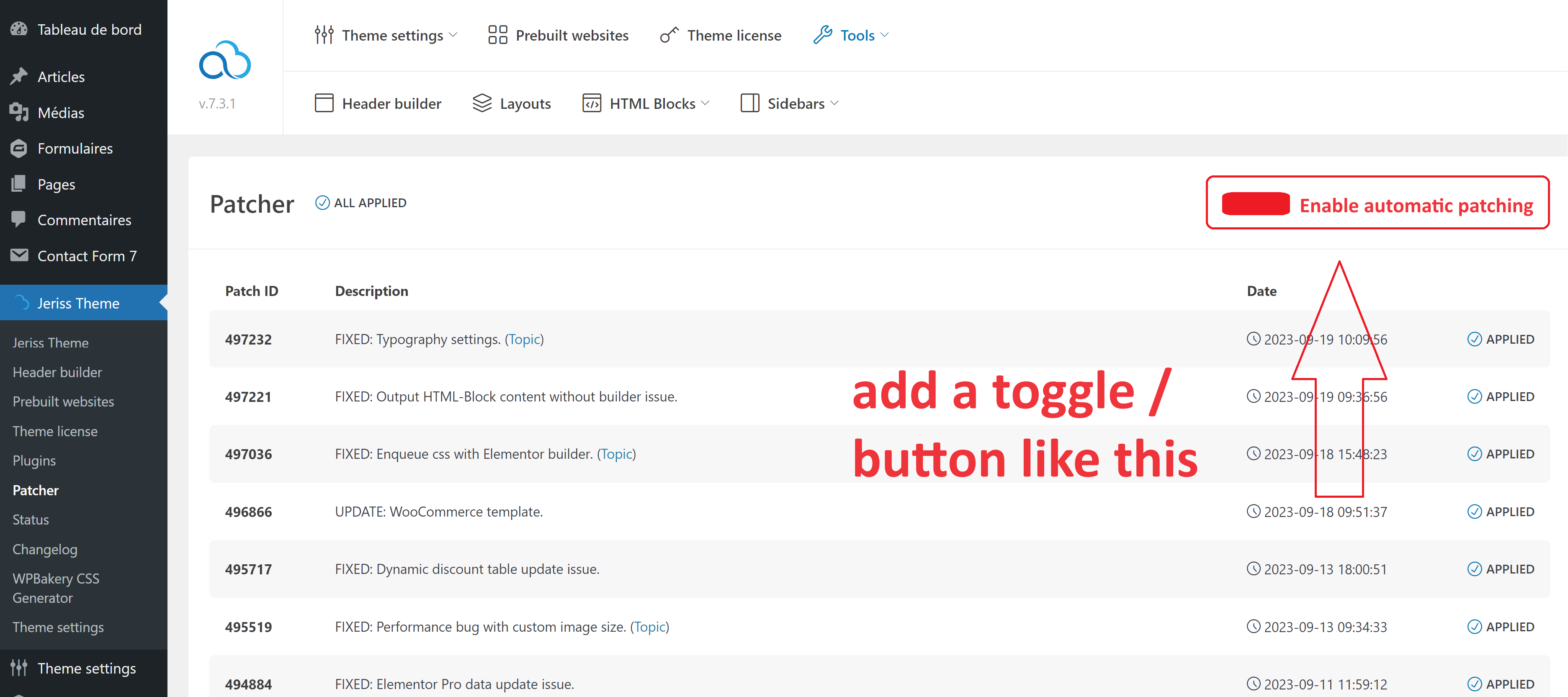The width and height of the screenshot is (1568, 697).
Task: Click the Description column header
Action: tap(371, 291)
